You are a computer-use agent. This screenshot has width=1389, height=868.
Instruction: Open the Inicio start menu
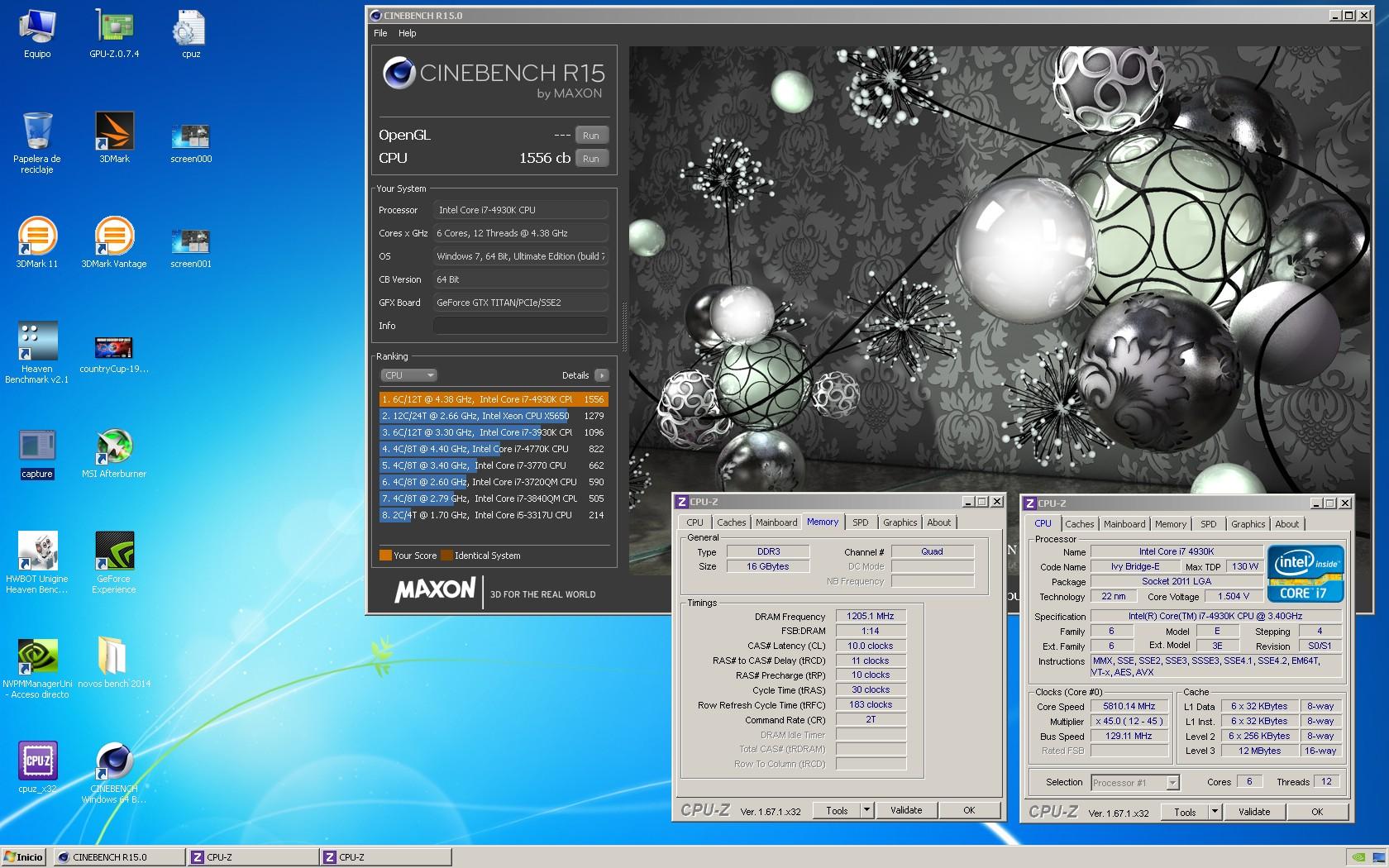[x=24, y=857]
